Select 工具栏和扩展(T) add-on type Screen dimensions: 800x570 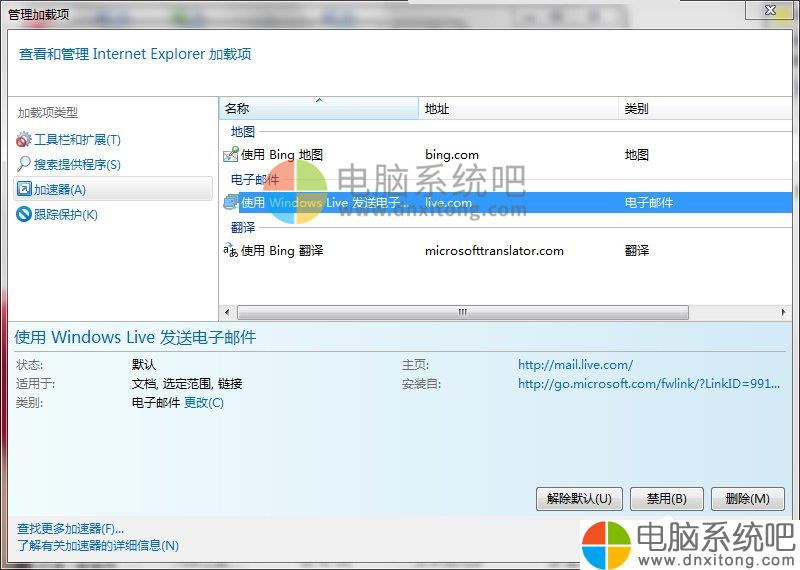(x=77, y=140)
